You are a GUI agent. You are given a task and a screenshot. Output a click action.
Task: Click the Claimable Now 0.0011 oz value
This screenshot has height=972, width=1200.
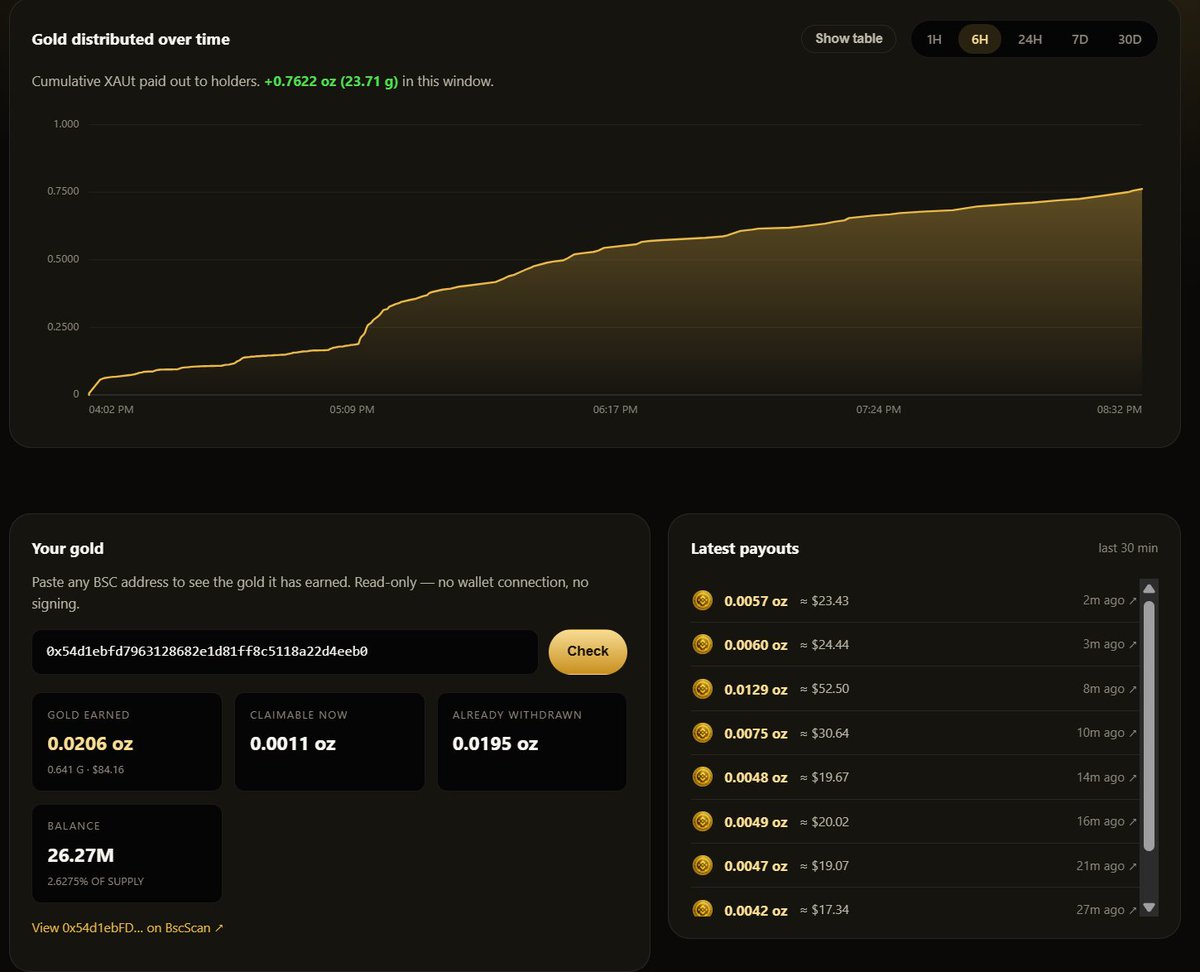293,744
